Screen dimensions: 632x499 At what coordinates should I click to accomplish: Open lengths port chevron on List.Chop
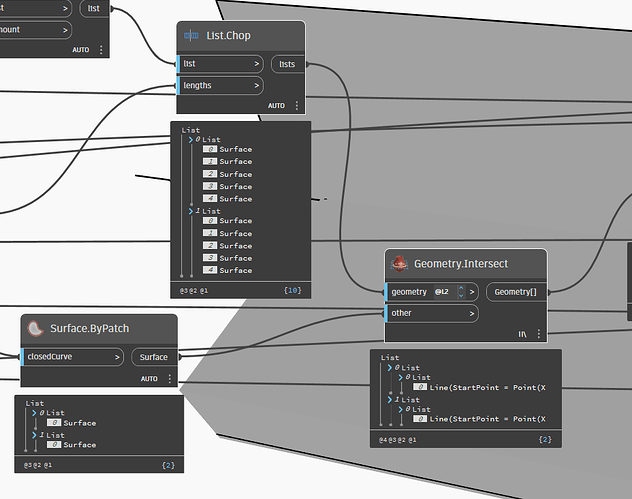pyautogui.click(x=256, y=85)
